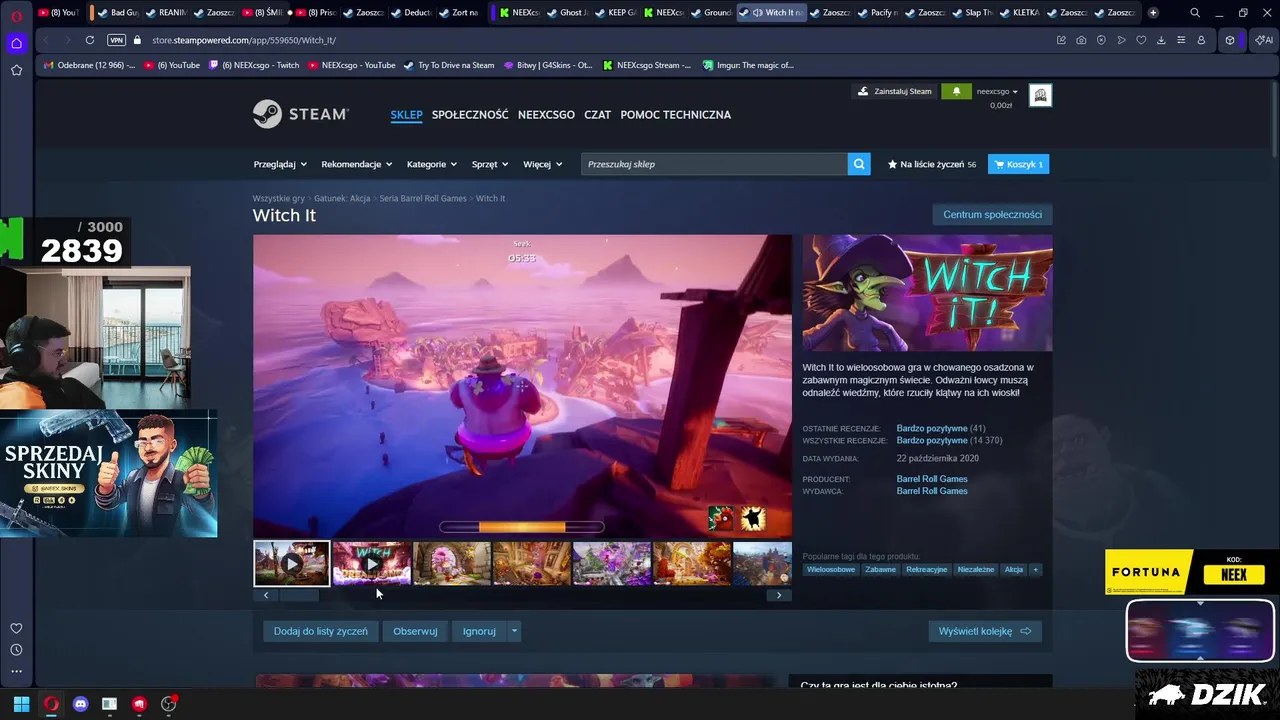Image resolution: width=1280 pixels, height=720 pixels.
Task: Open Discord from the taskbar
Action: [80, 704]
